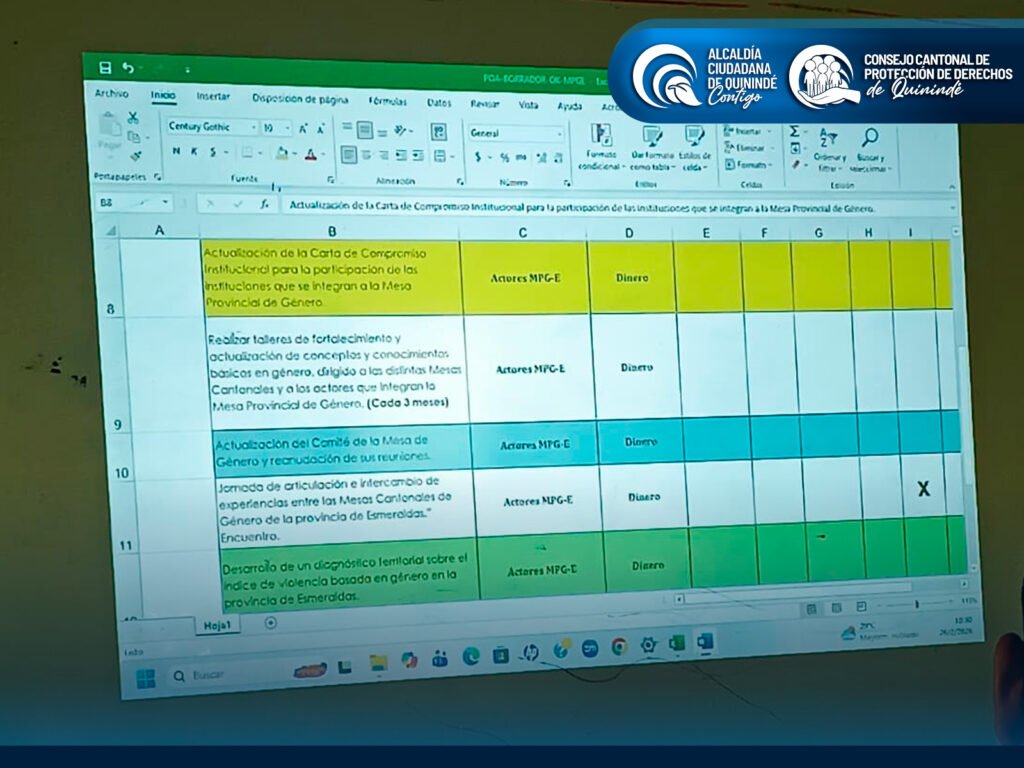The height and width of the screenshot is (768, 1024).
Task: Click the Autosum sigma icon
Action: coord(794,131)
